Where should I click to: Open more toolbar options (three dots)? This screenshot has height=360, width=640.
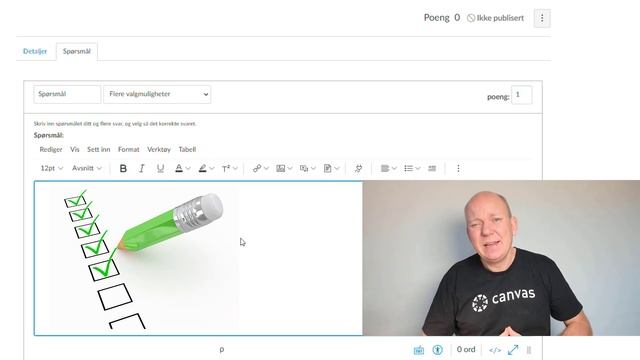point(458,168)
